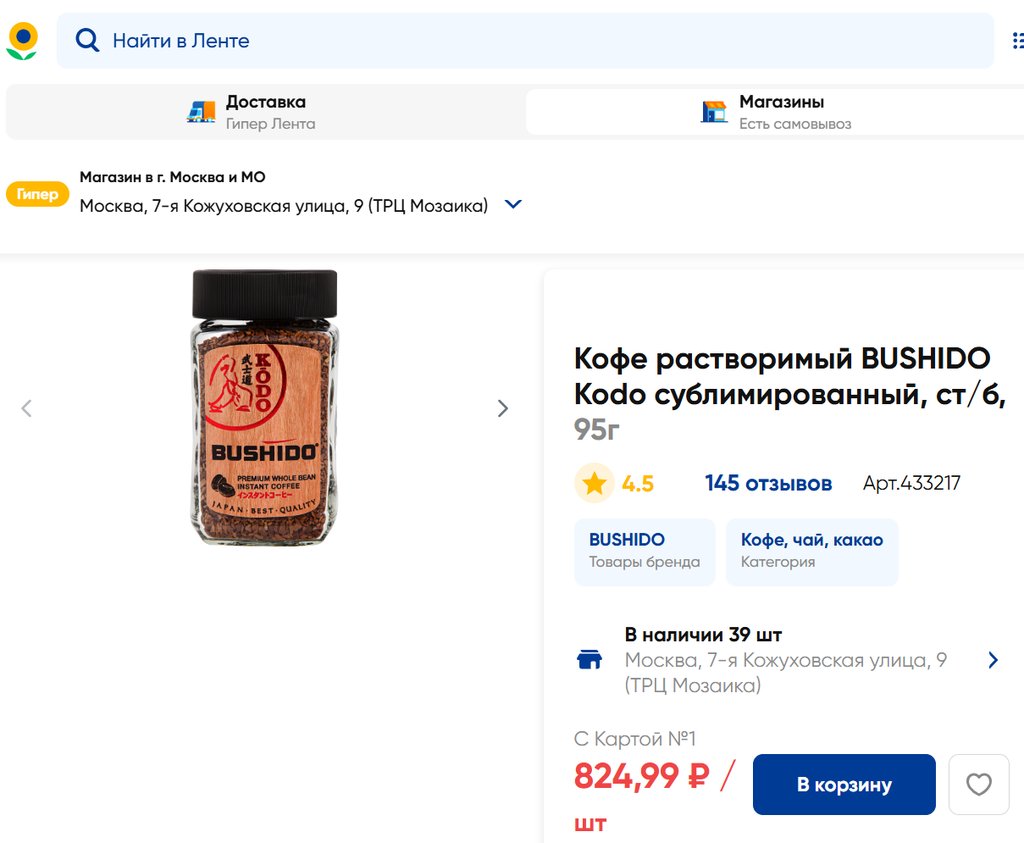Click the store availability icon
This screenshot has width=1024, height=843.
[590, 660]
